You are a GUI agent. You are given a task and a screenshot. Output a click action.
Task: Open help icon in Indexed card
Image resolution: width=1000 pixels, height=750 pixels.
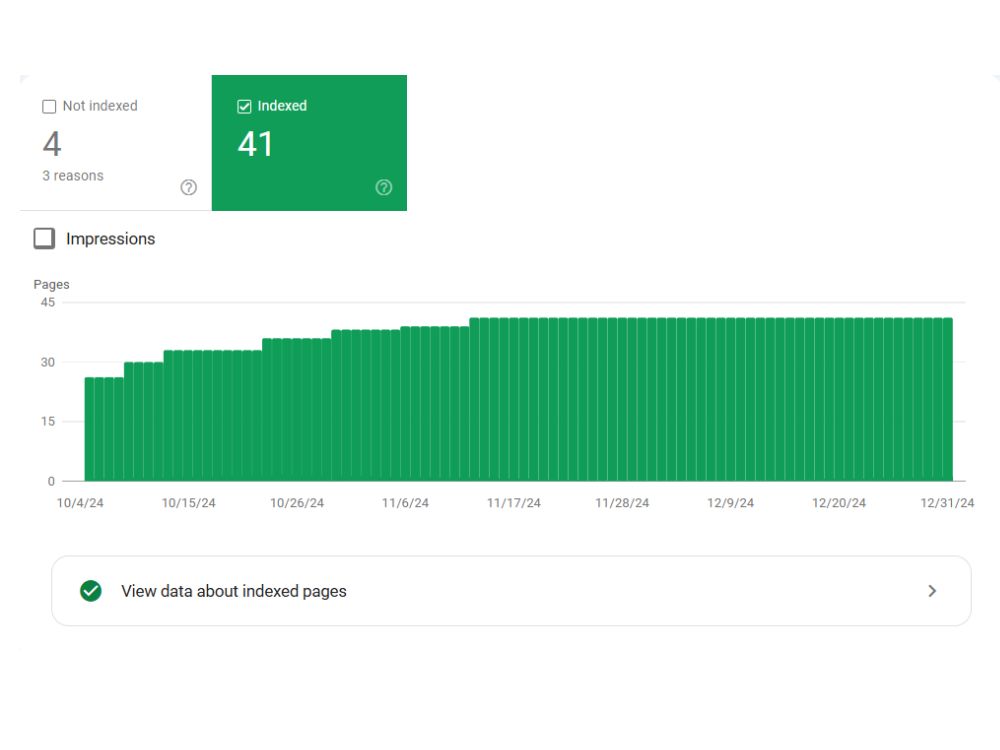(x=383, y=188)
